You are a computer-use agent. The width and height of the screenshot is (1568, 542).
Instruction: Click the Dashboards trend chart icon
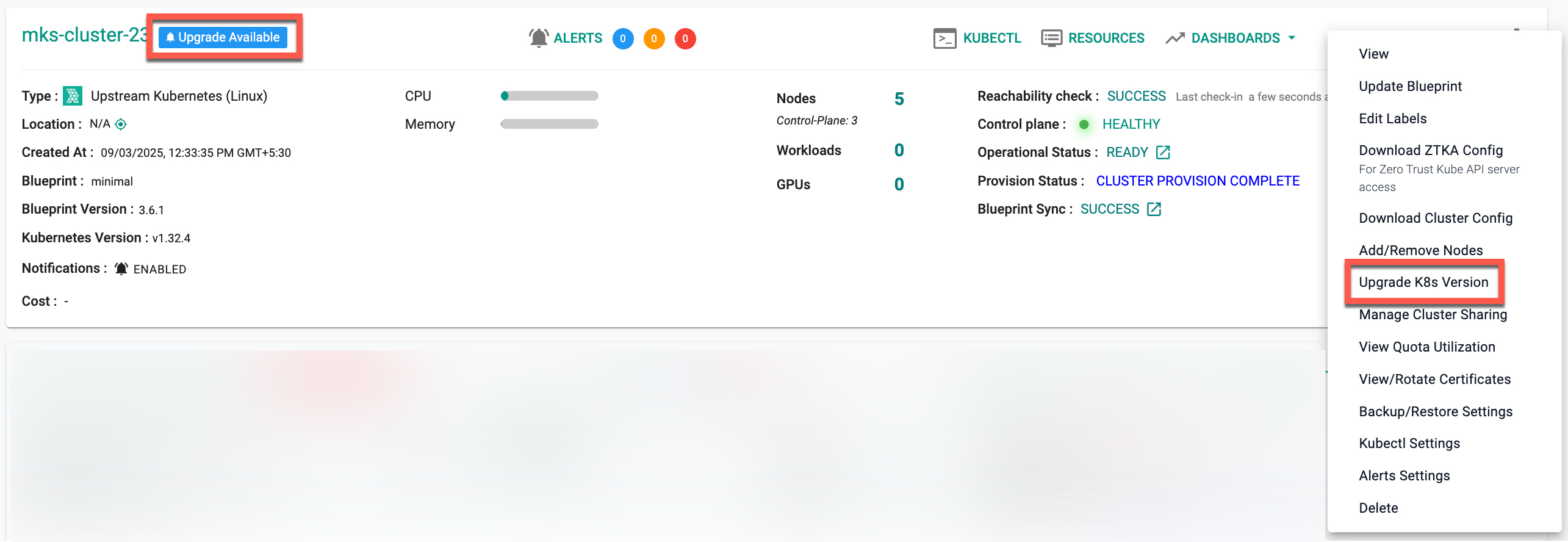(1174, 38)
